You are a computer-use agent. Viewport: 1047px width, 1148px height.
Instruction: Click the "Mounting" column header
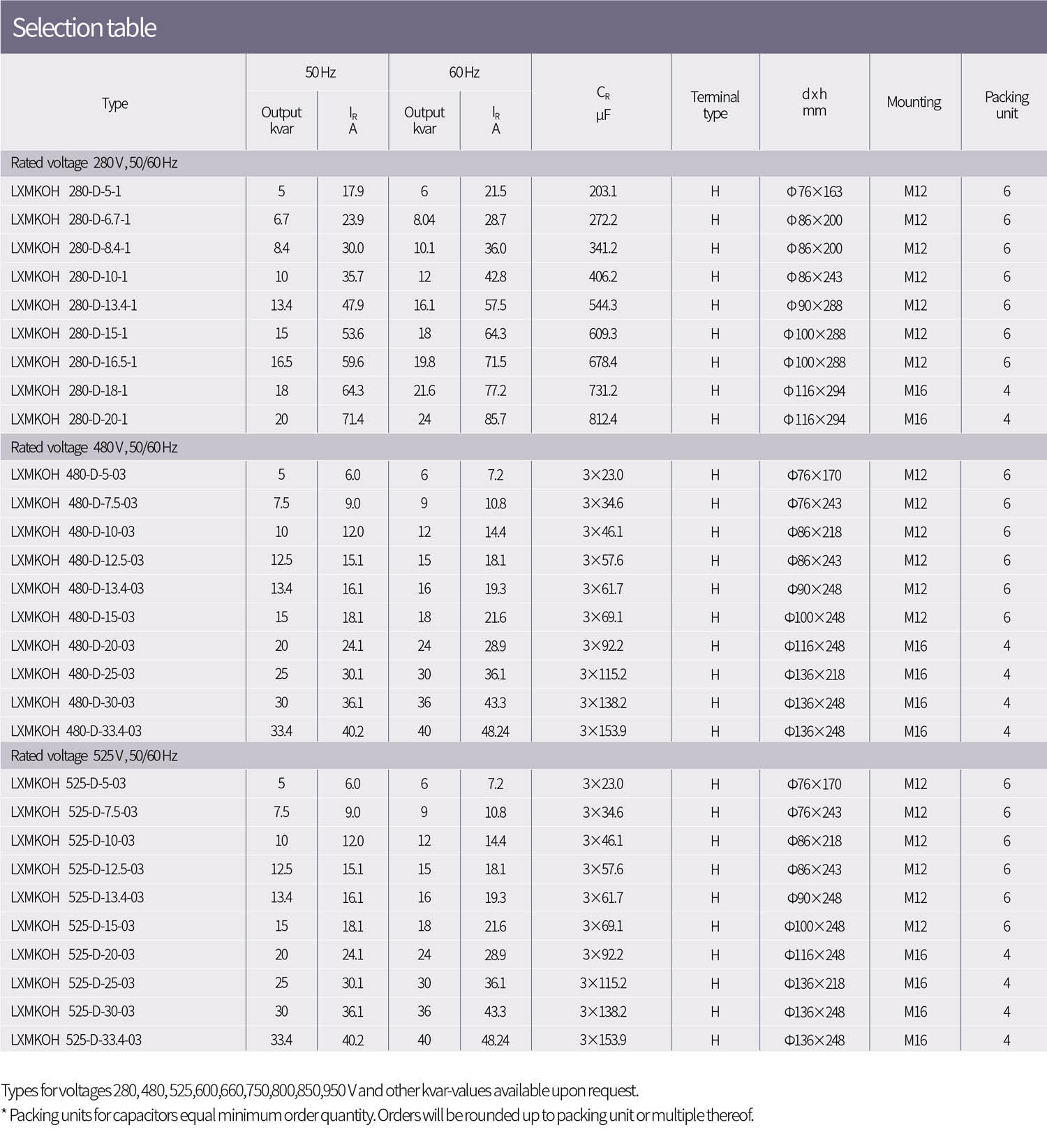pyautogui.click(x=914, y=102)
